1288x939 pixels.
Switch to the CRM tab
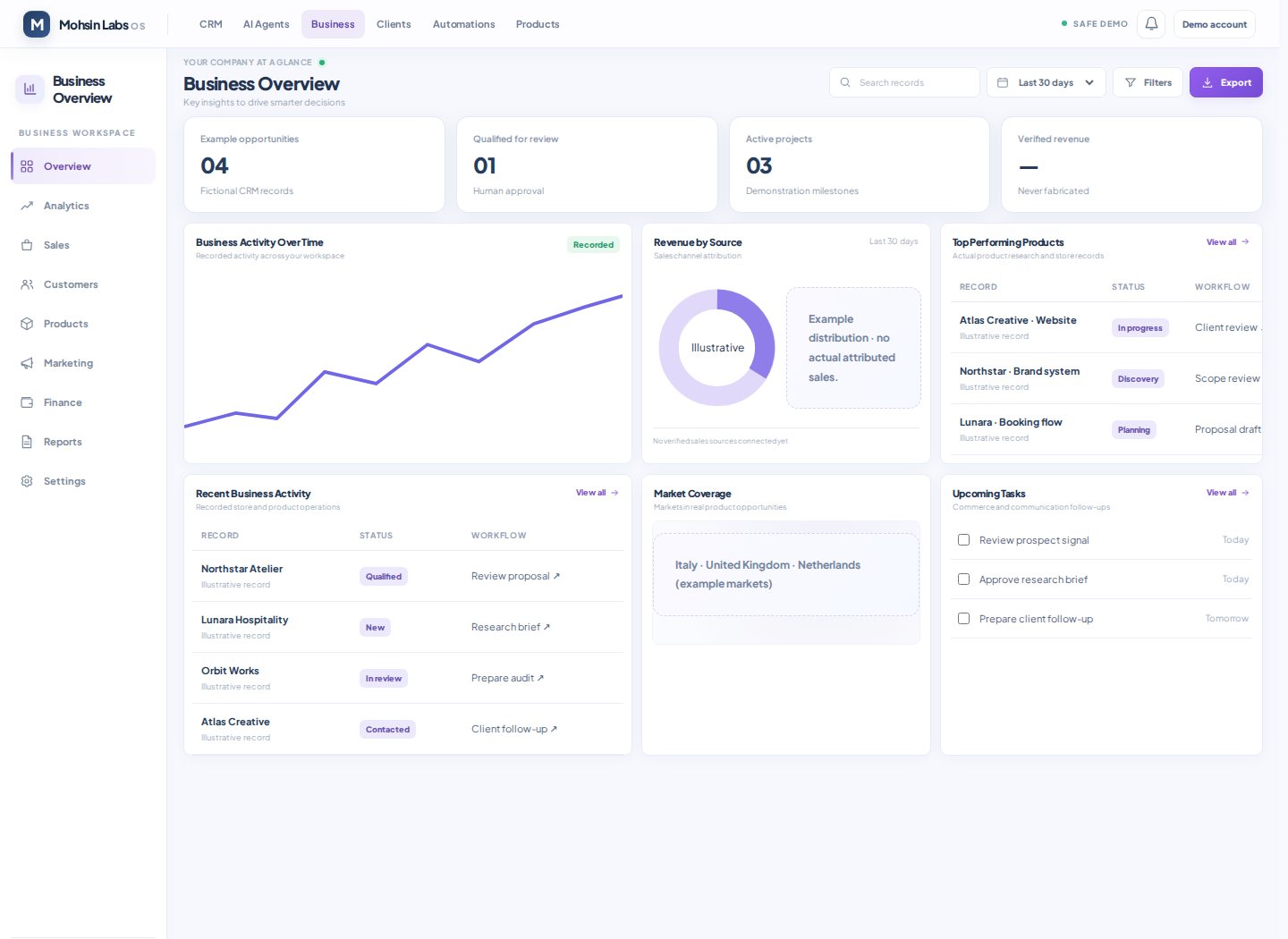pyautogui.click(x=211, y=24)
